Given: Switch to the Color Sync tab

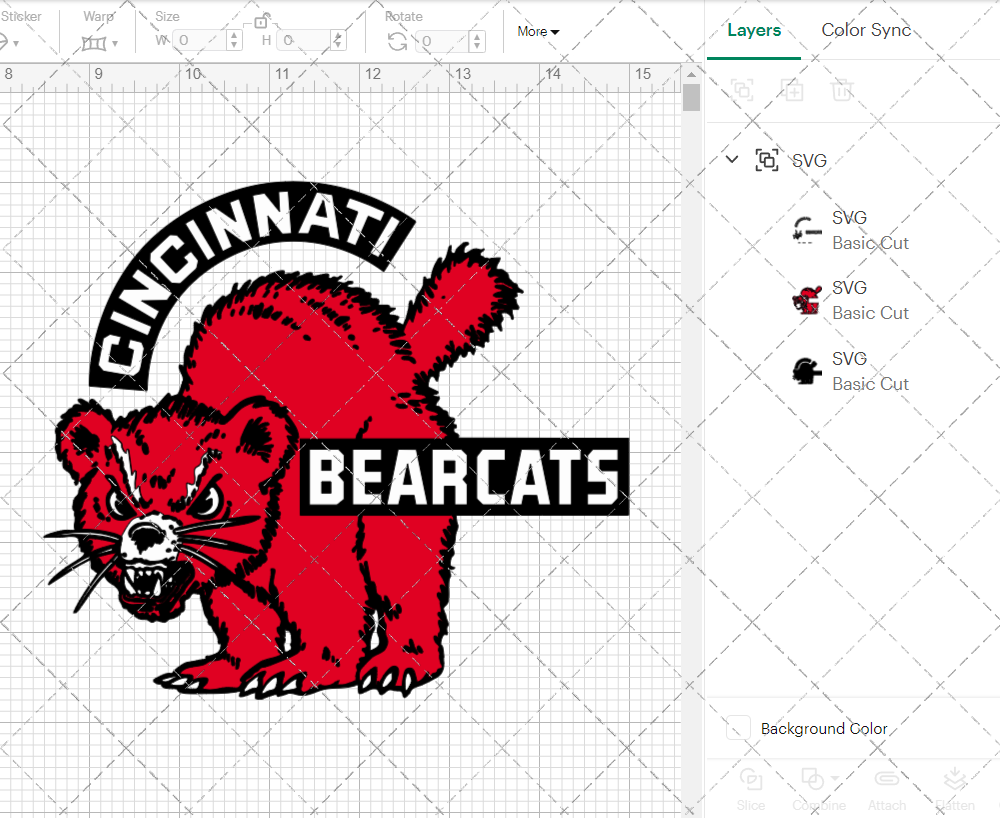Looking at the screenshot, I should tap(866, 30).
